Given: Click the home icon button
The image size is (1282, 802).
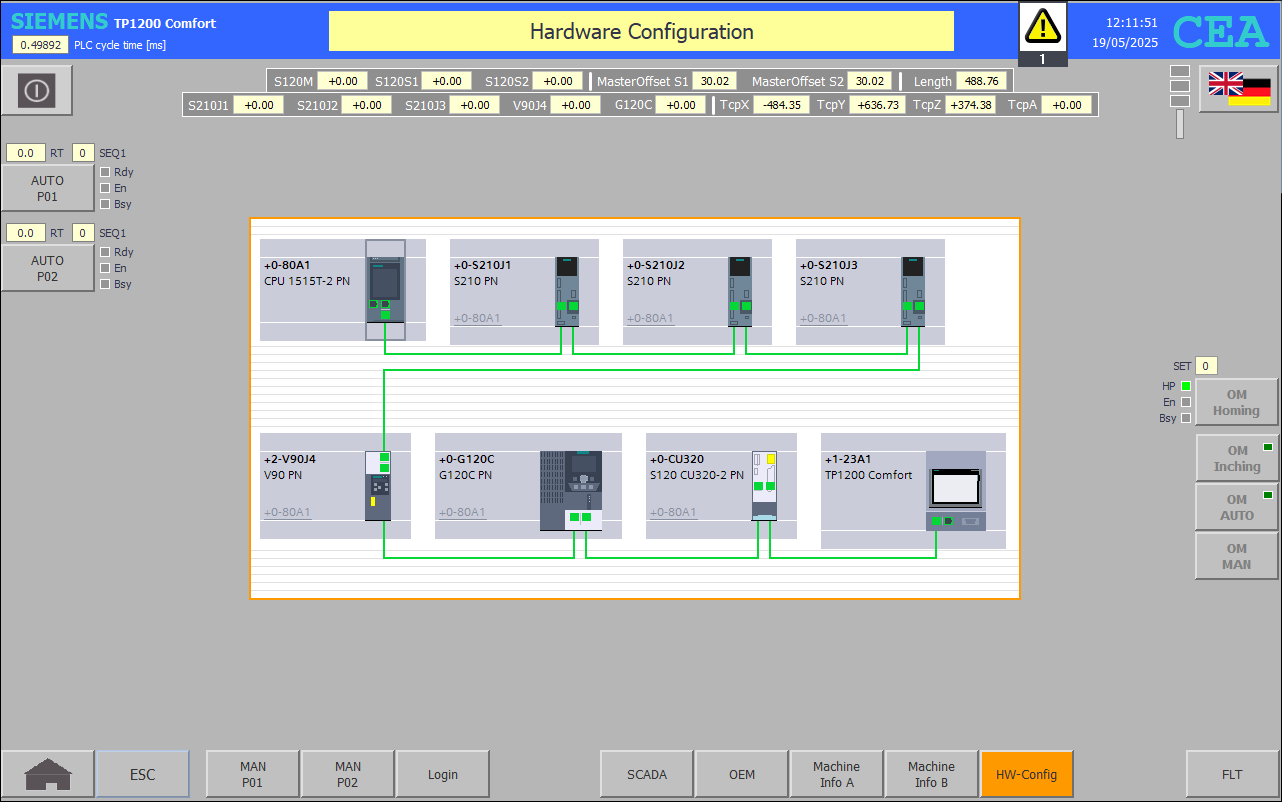Looking at the screenshot, I should pos(48,774).
